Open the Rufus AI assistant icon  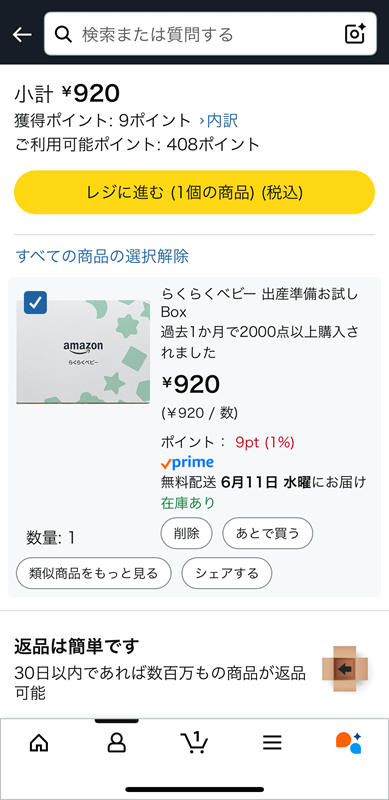click(x=349, y=743)
